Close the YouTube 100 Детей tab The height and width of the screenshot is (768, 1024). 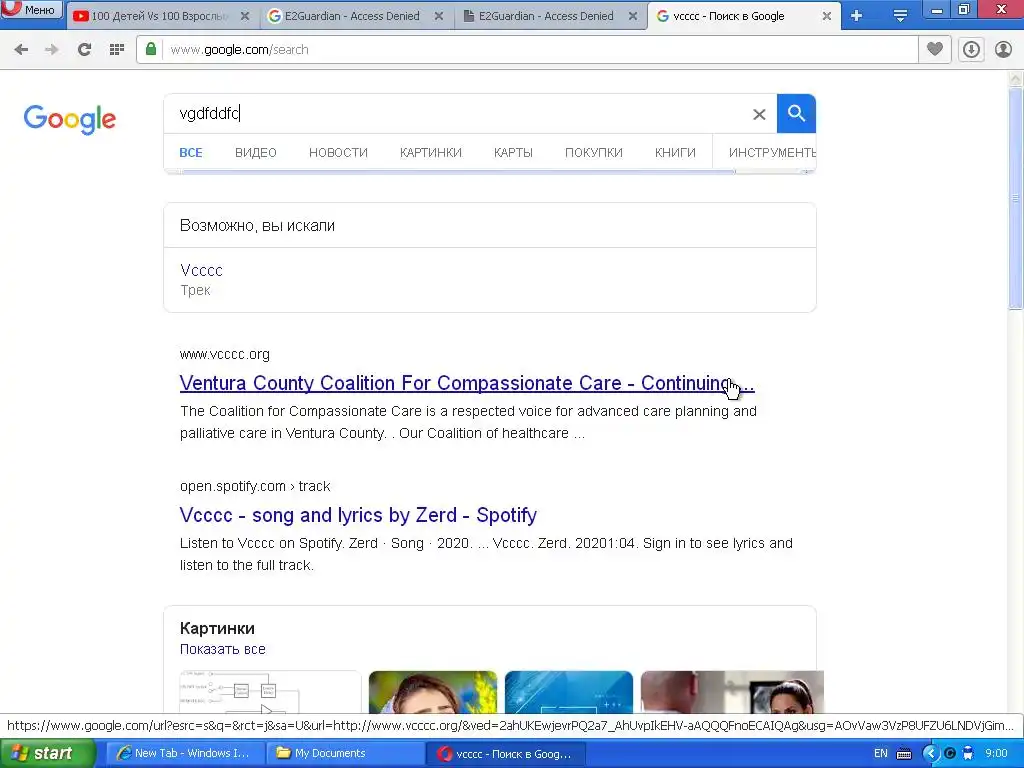pyautogui.click(x=244, y=16)
